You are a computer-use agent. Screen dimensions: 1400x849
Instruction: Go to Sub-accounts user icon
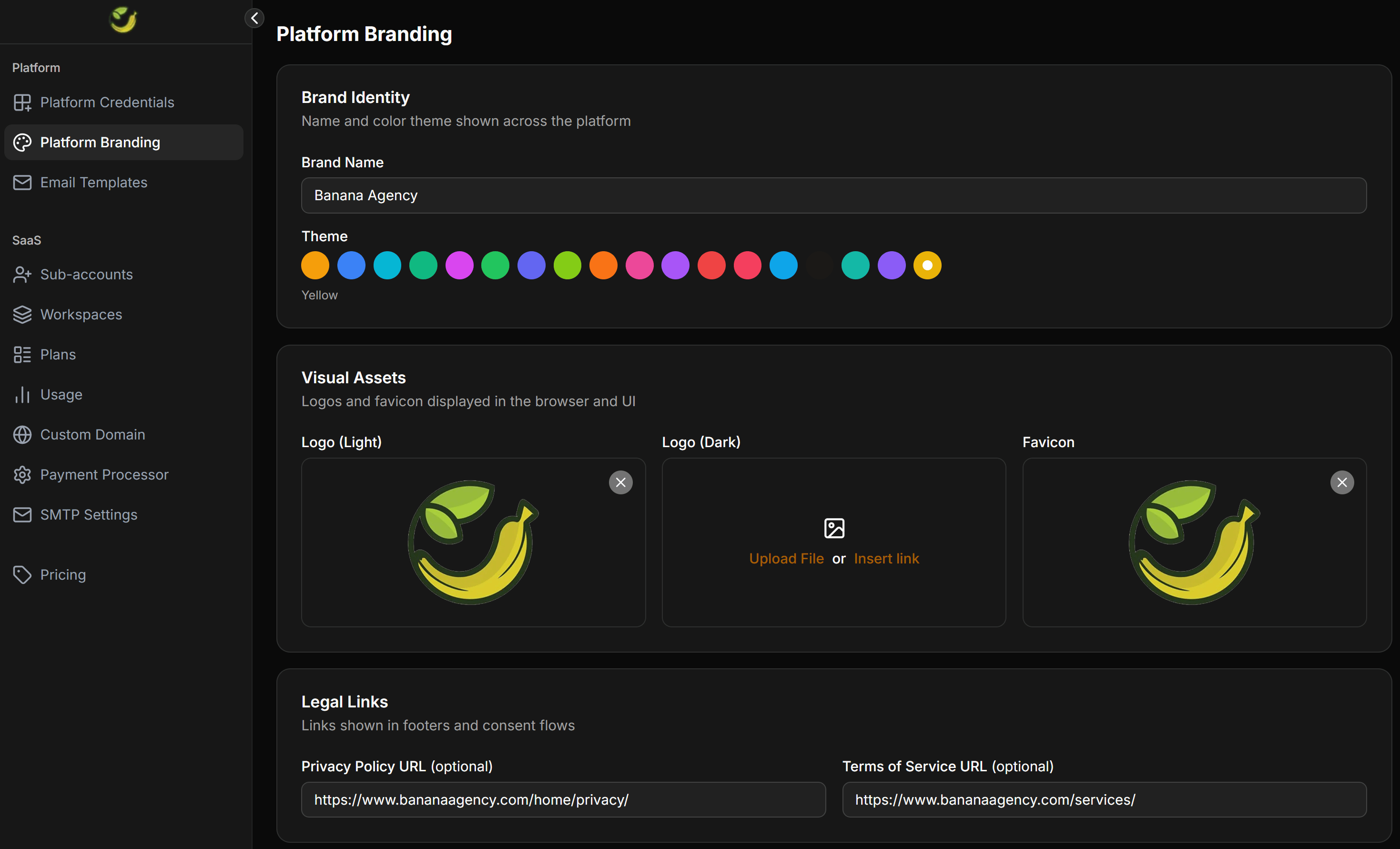tap(22, 275)
